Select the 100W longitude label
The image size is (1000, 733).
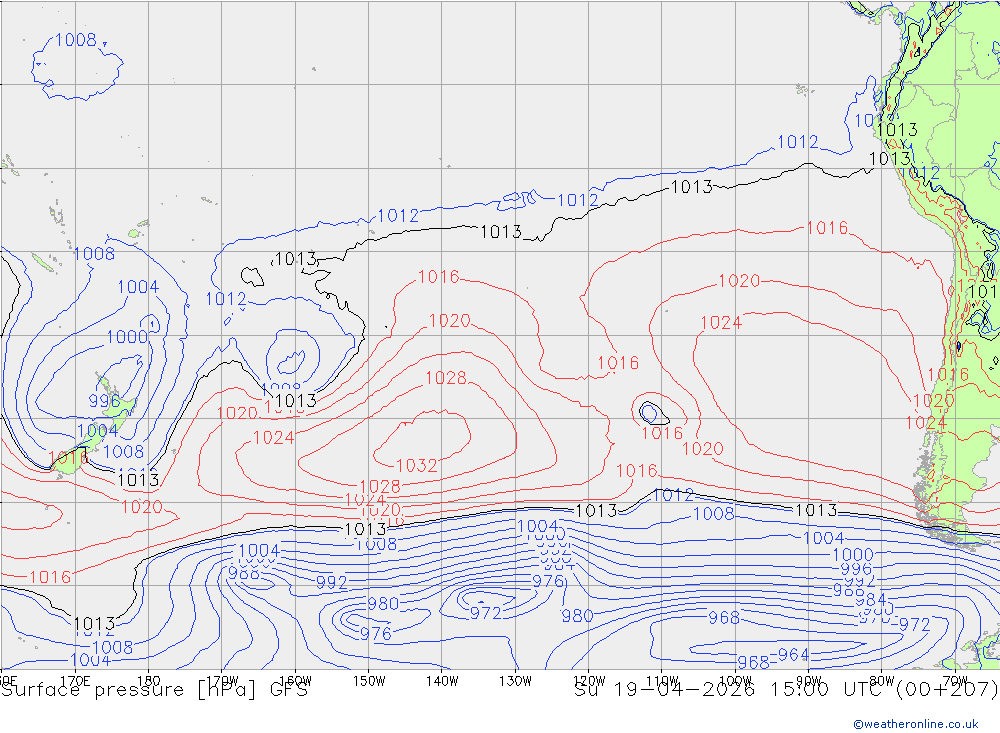[735, 681]
